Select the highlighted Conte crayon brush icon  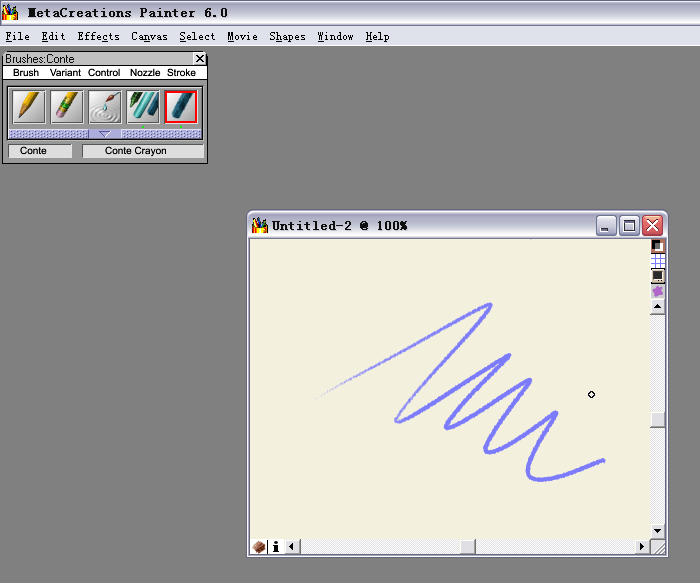tap(181, 107)
